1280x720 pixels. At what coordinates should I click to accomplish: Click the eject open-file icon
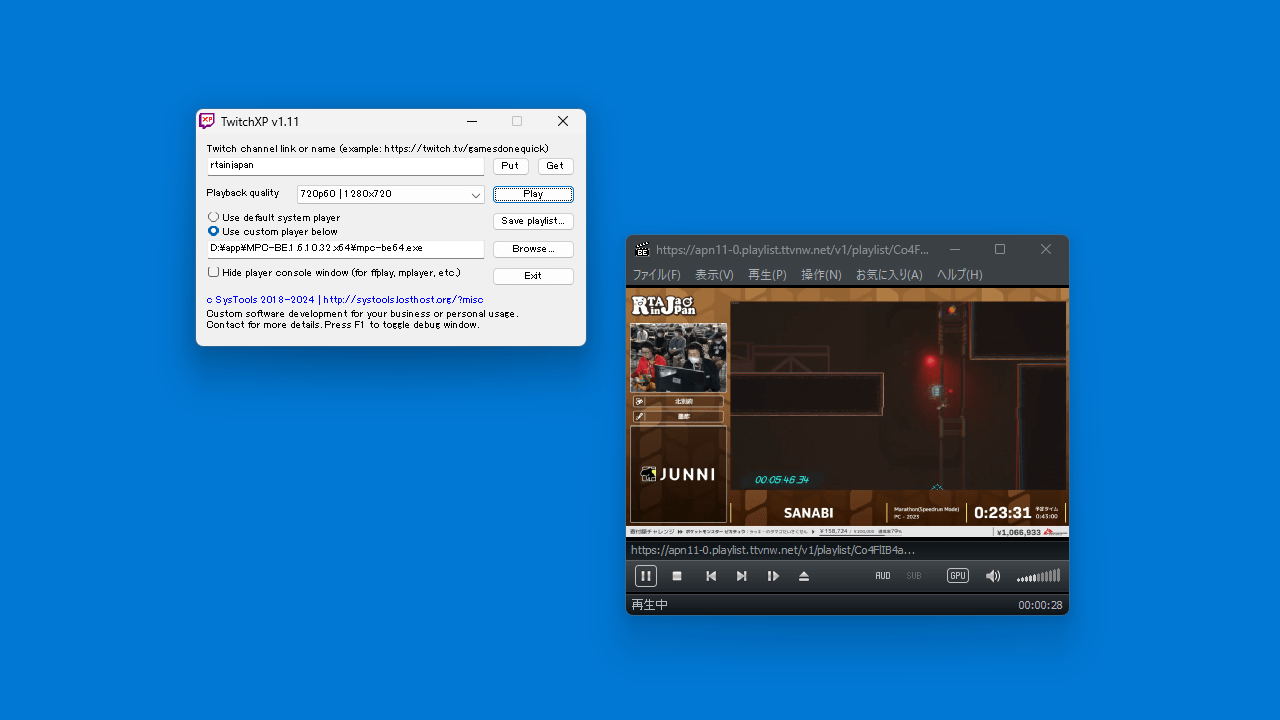click(804, 576)
